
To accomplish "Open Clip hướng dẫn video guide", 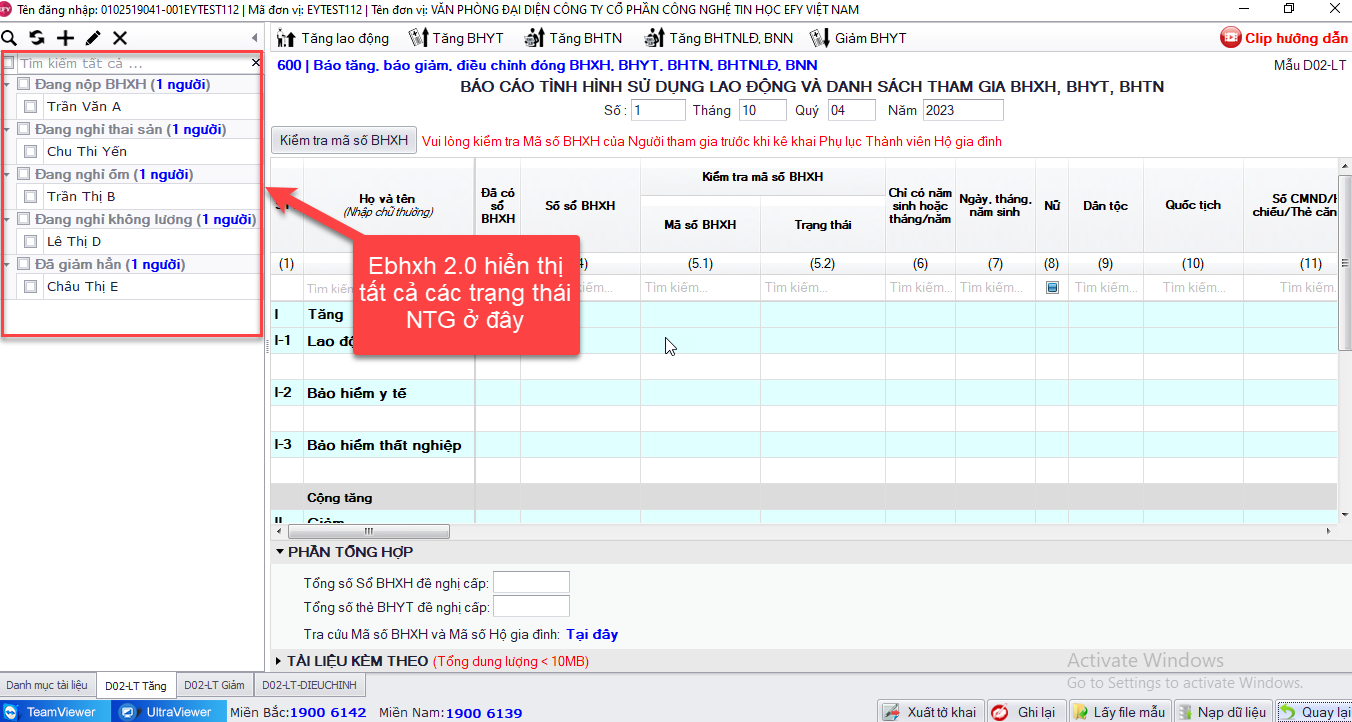I will 1284,38.
